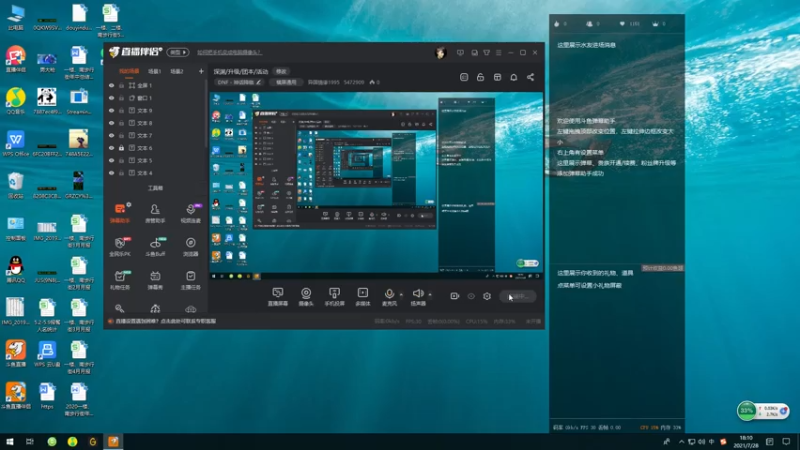The height and width of the screenshot is (450, 800).
Task: Click the start streaming button
Action: 518,296
